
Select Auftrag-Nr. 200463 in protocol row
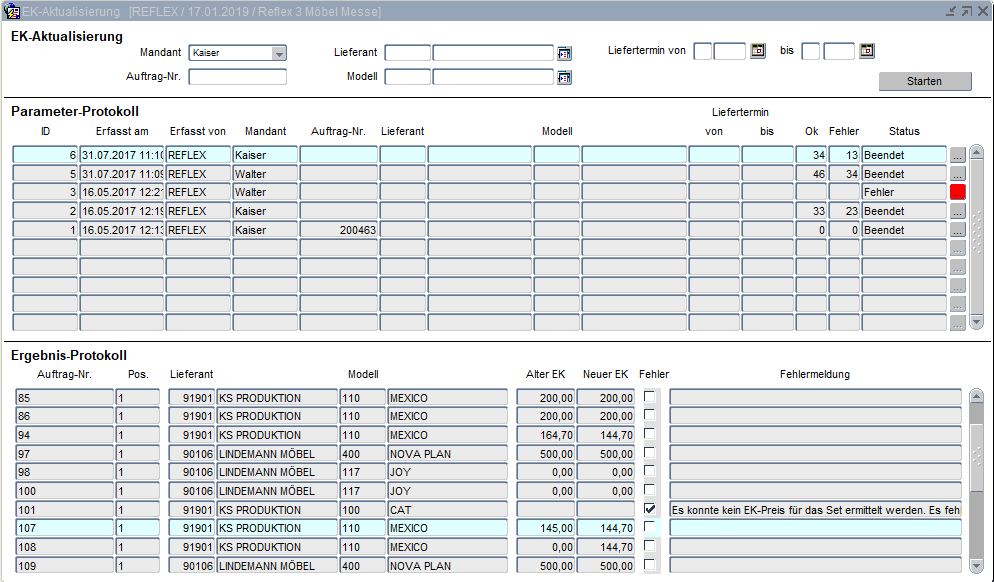[x=338, y=230]
